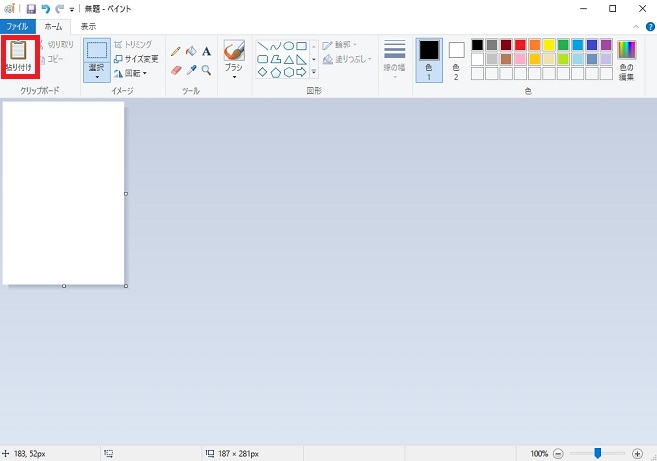The image size is (657, 461).
Task: Pick the Hexagon shape
Action: coord(288,72)
